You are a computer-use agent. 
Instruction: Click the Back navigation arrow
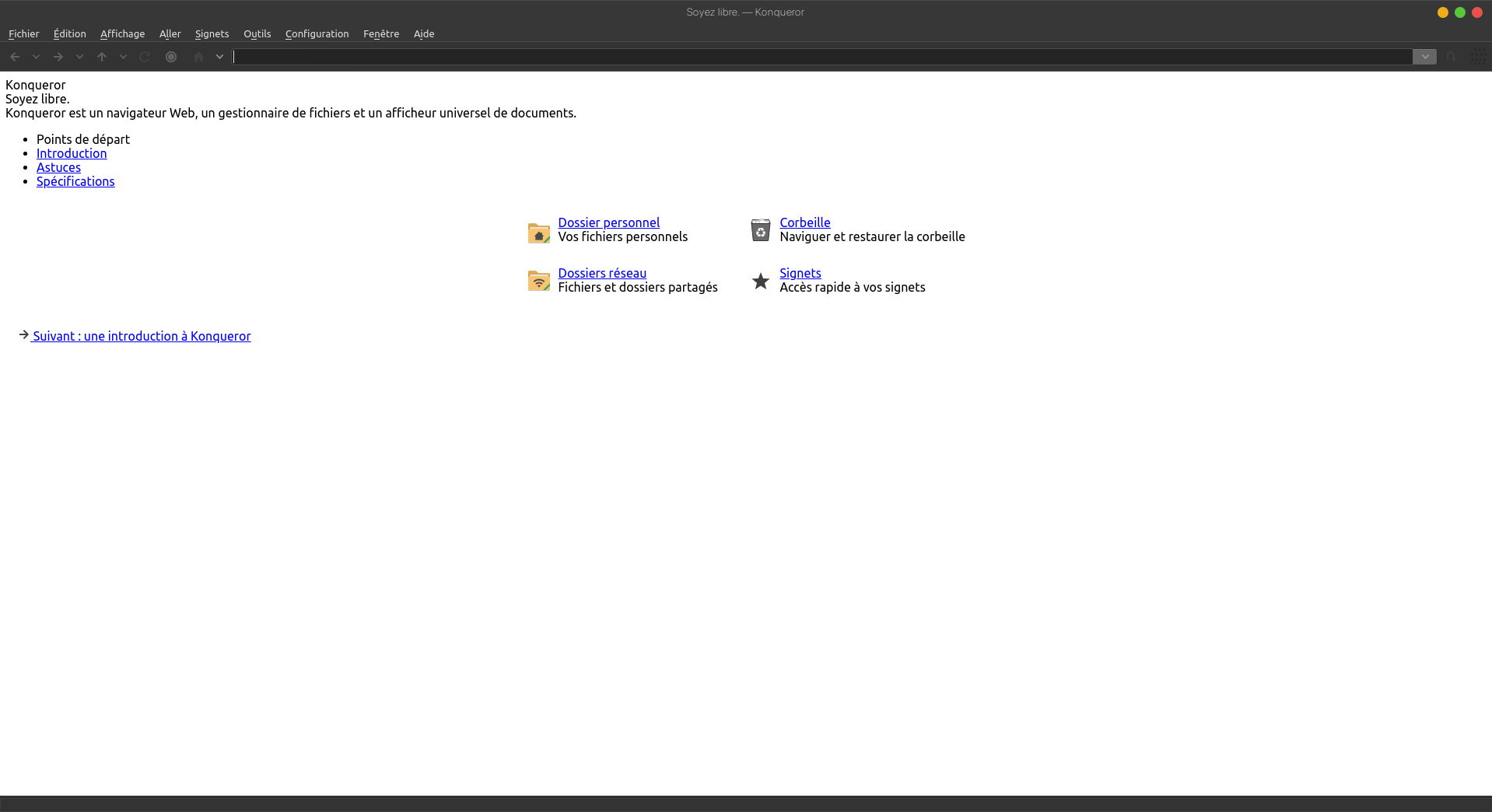pos(15,57)
